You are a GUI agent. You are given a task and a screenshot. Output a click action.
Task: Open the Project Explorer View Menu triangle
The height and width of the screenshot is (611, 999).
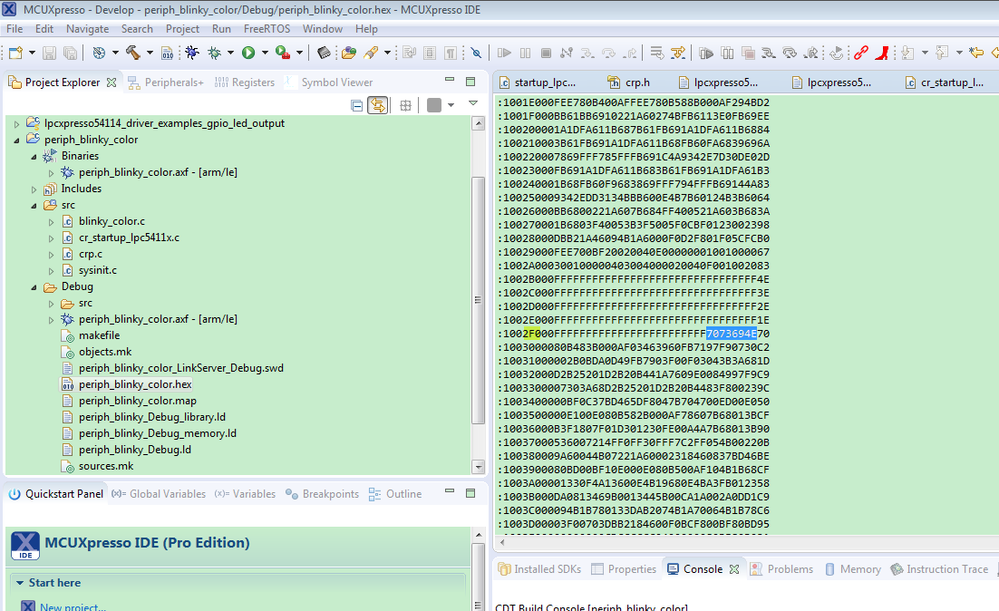(x=473, y=103)
